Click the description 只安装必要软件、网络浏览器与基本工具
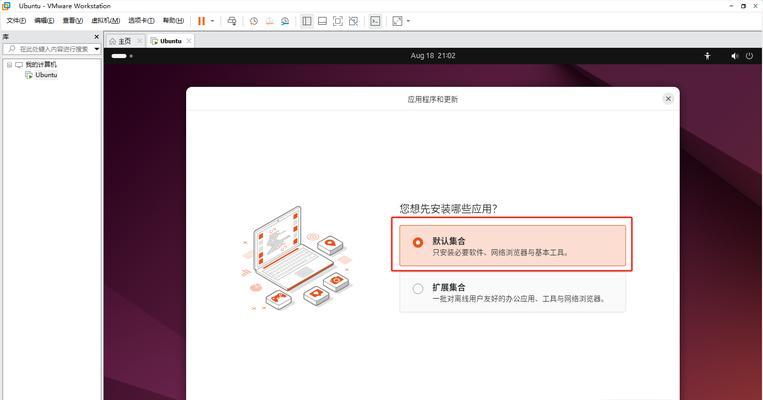This screenshot has width=763, height=400. tap(501, 253)
